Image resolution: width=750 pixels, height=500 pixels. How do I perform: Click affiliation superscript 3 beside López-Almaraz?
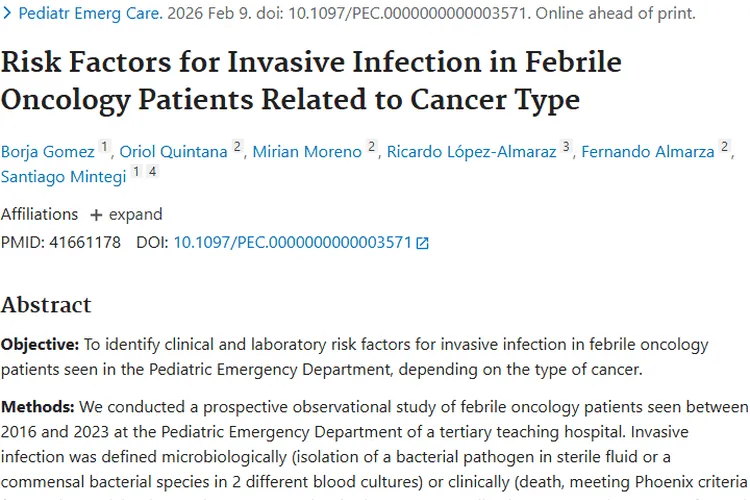pos(565,148)
